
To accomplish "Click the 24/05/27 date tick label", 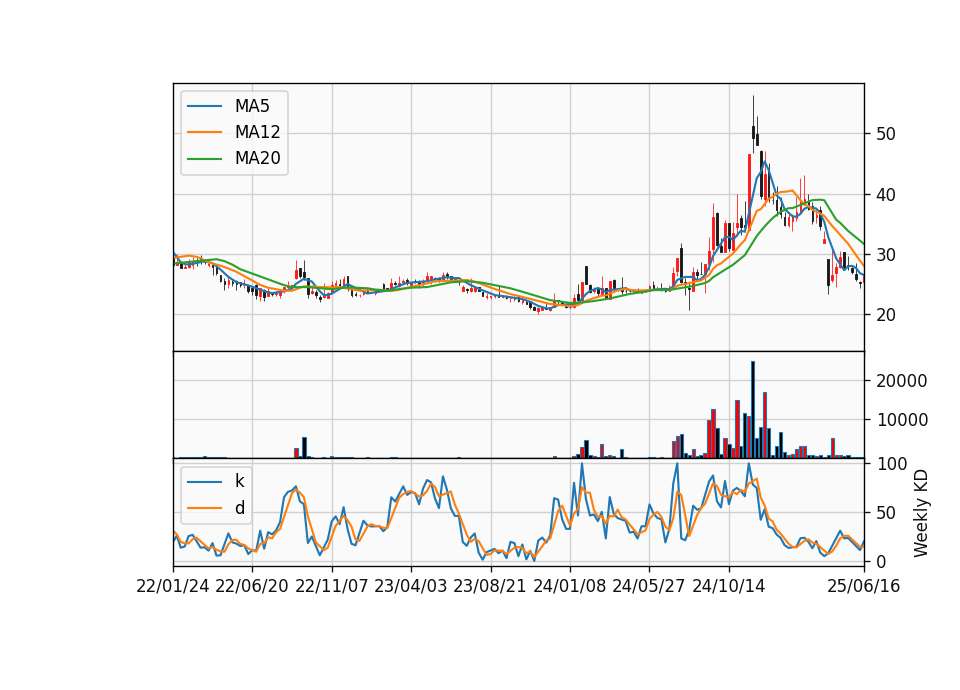I will click(x=649, y=587).
